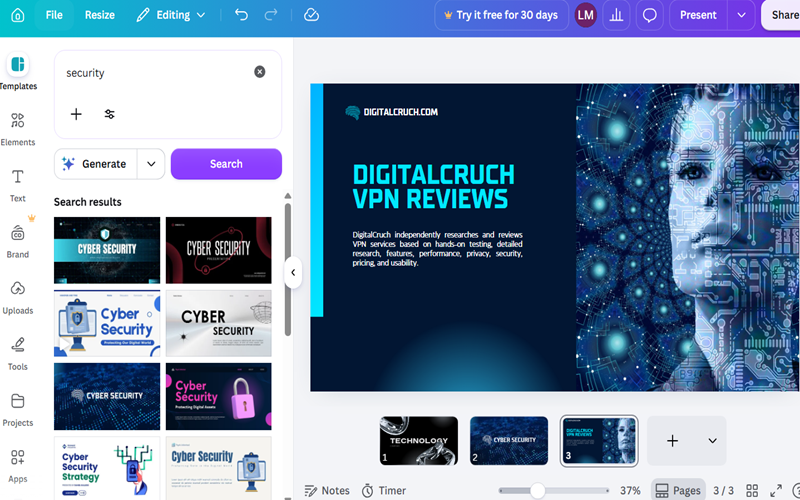Viewport: 800px width, 500px height.
Task: Open the comments speech bubble icon
Action: pyautogui.click(x=649, y=15)
